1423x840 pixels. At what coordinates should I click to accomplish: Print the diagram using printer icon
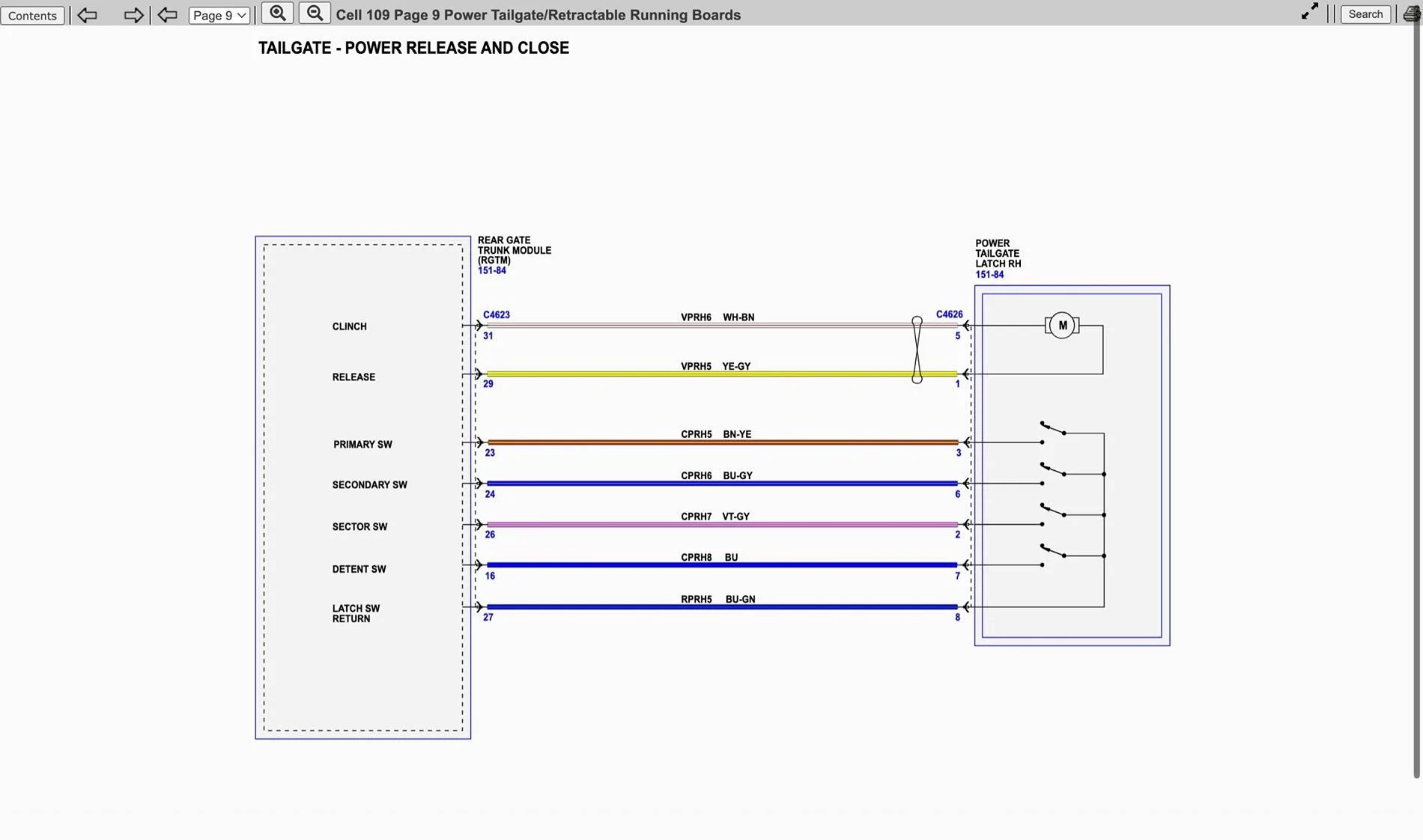tap(1411, 14)
